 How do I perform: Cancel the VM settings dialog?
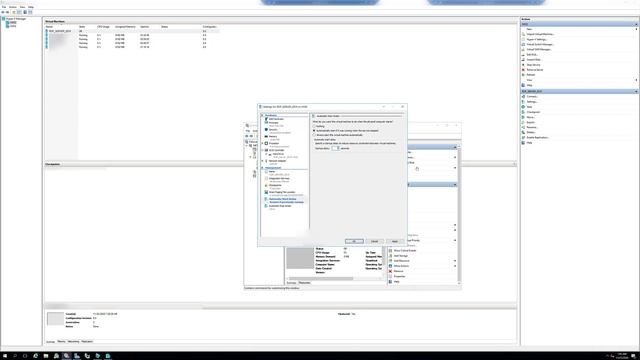point(374,241)
